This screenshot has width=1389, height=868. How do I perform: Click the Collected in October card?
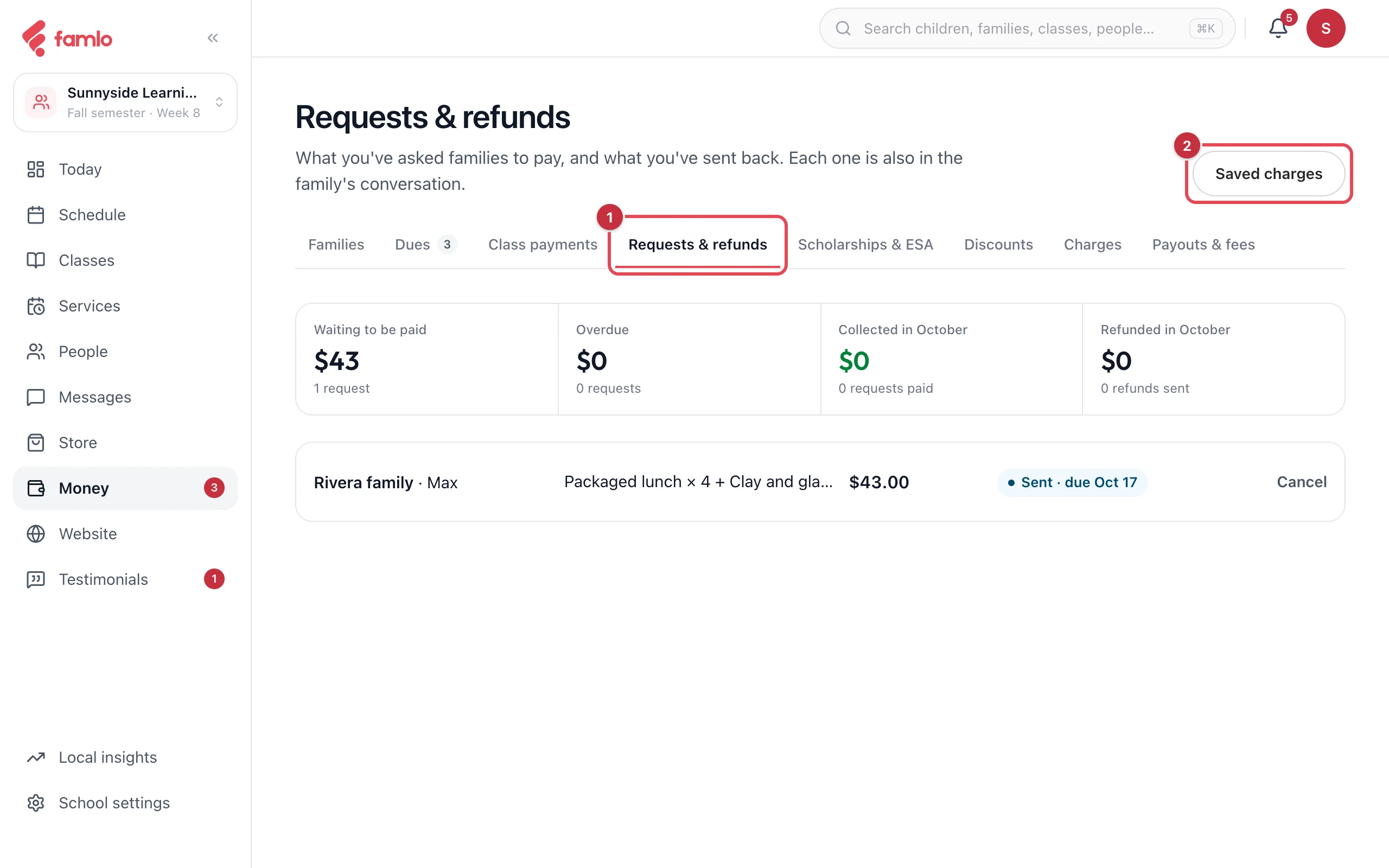[952, 359]
